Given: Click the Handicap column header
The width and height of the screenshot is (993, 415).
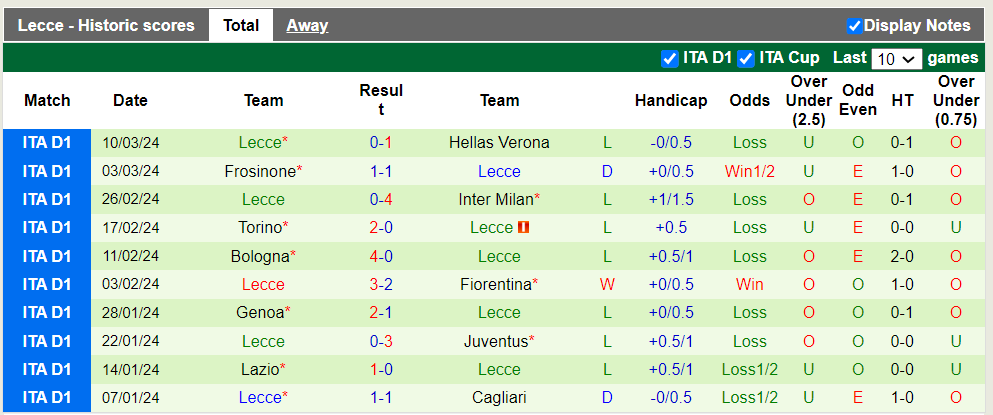Looking at the screenshot, I should point(671,100).
